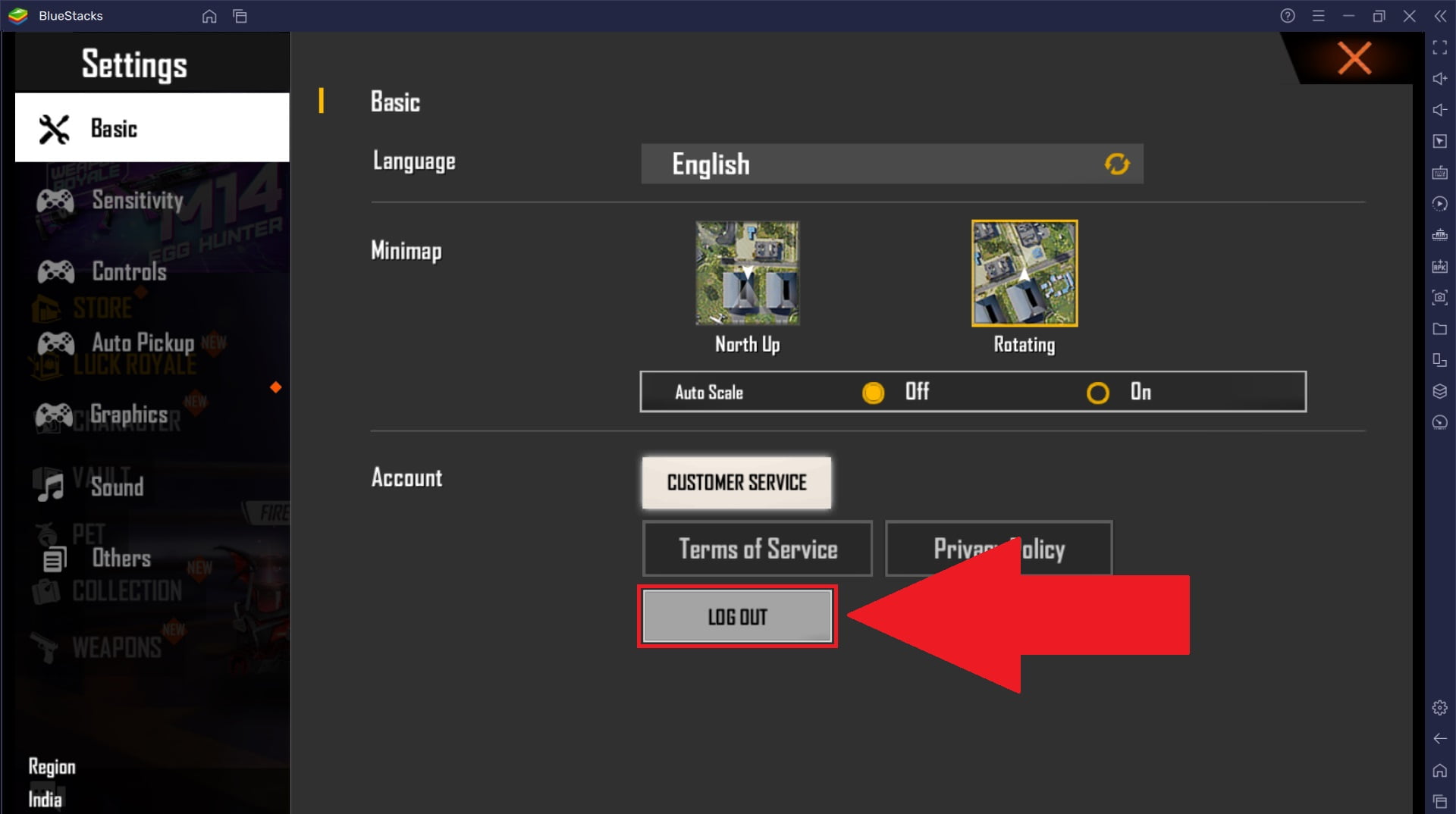Click the CUSTOMER SERVICE button
The image size is (1456, 814).
(736, 483)
